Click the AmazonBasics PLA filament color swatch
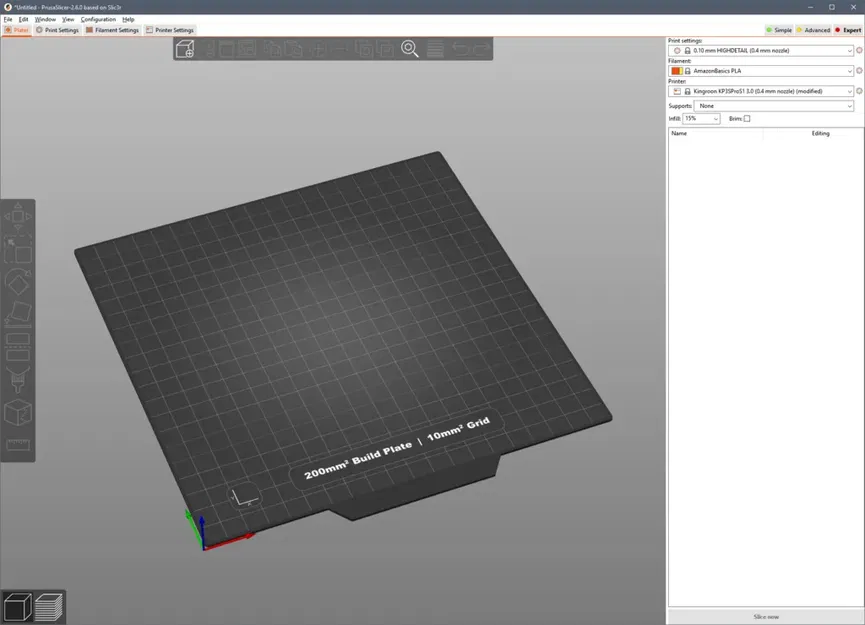The width and height of the screenshot is (865, 625). [677, 71]
